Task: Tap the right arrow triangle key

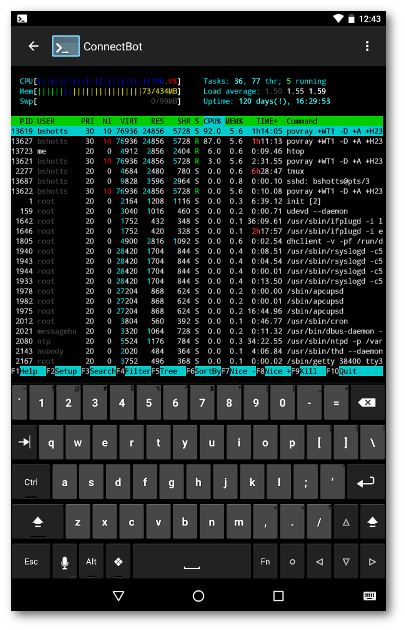Action: coord(372,562)
